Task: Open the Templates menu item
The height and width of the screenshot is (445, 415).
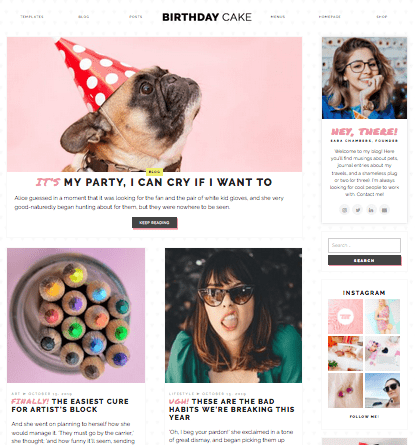Action: (x=32, y=17)
